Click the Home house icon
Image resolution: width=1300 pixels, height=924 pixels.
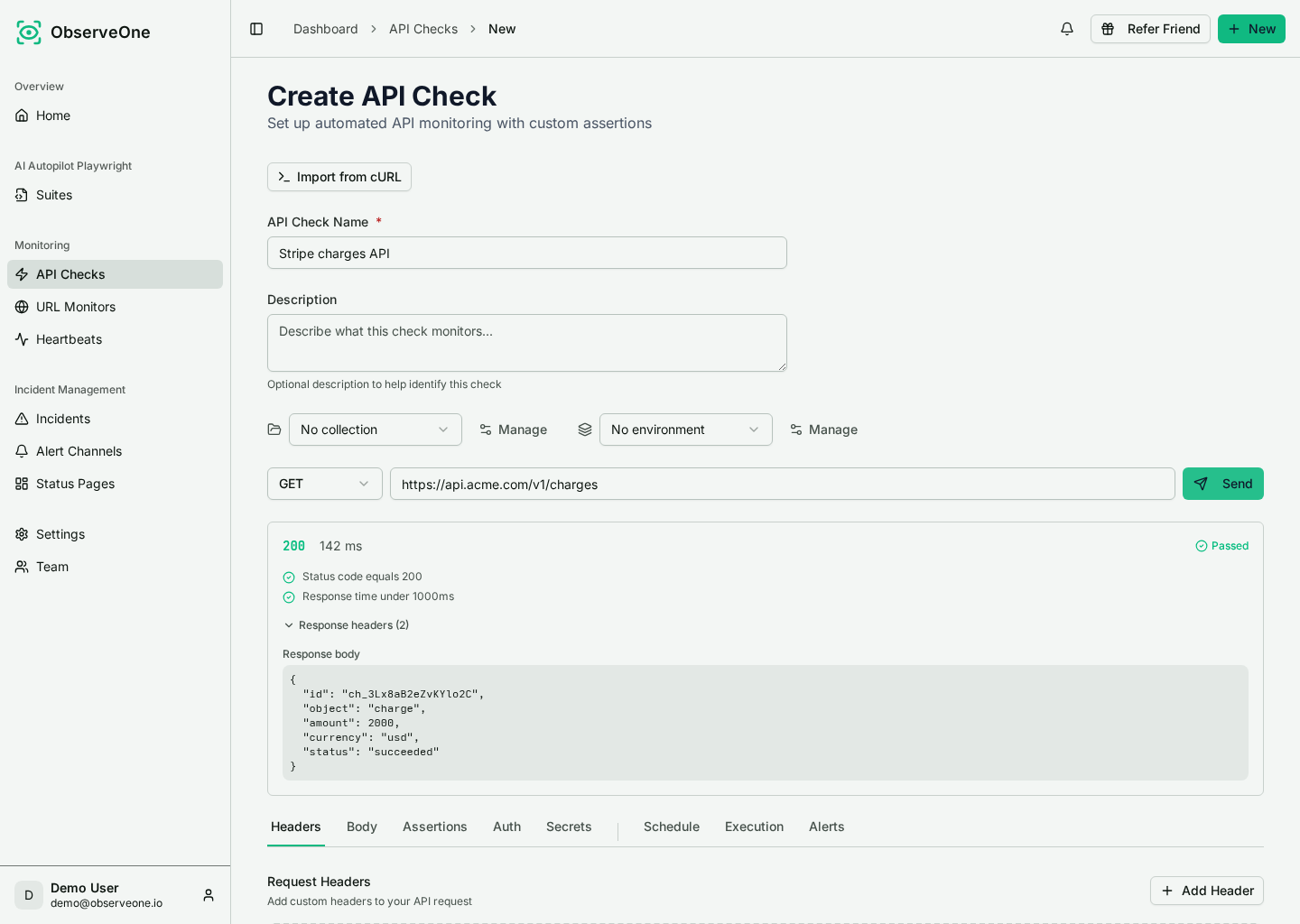(x=22, y=115)
